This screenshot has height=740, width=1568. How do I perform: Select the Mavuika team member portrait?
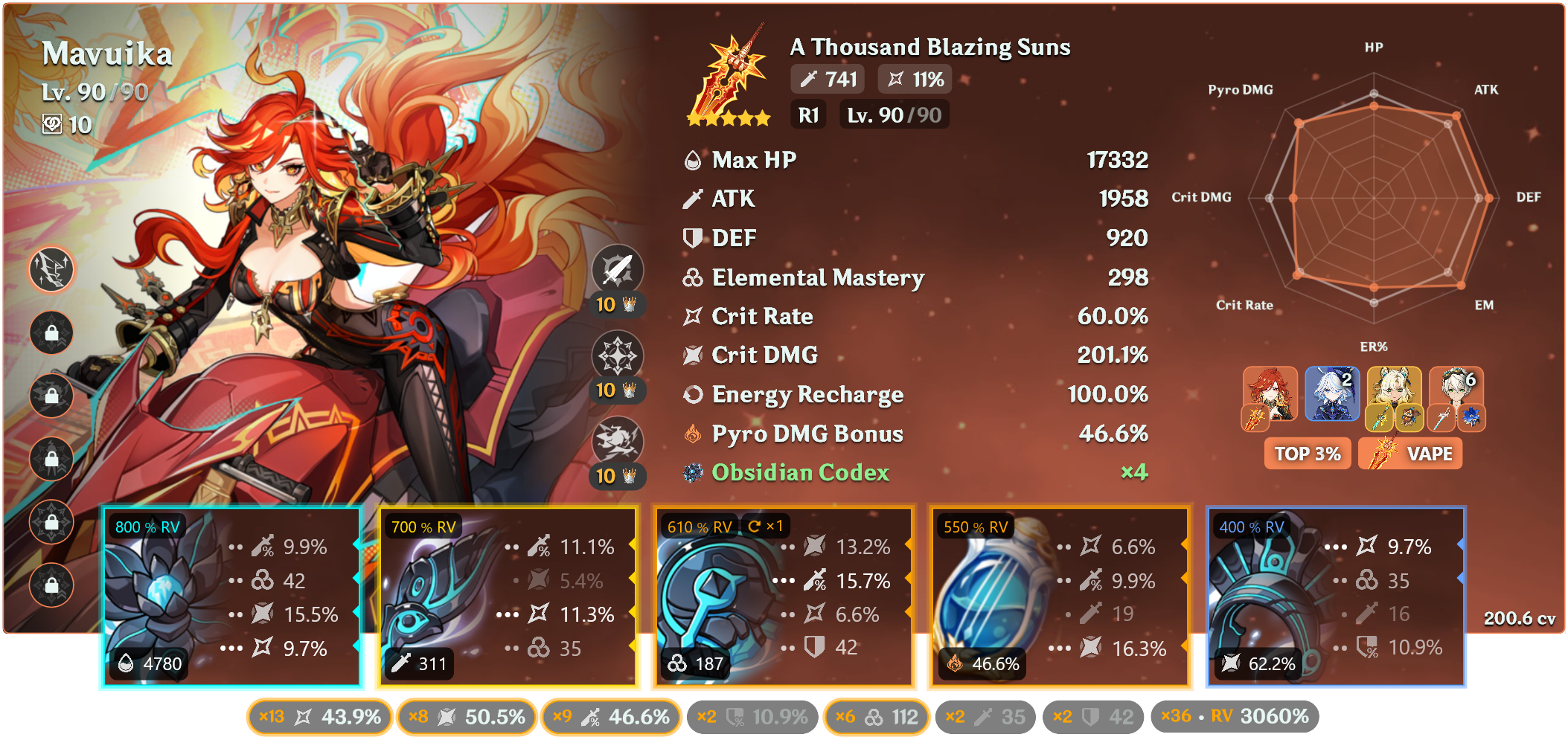(x=1270, y=398)
